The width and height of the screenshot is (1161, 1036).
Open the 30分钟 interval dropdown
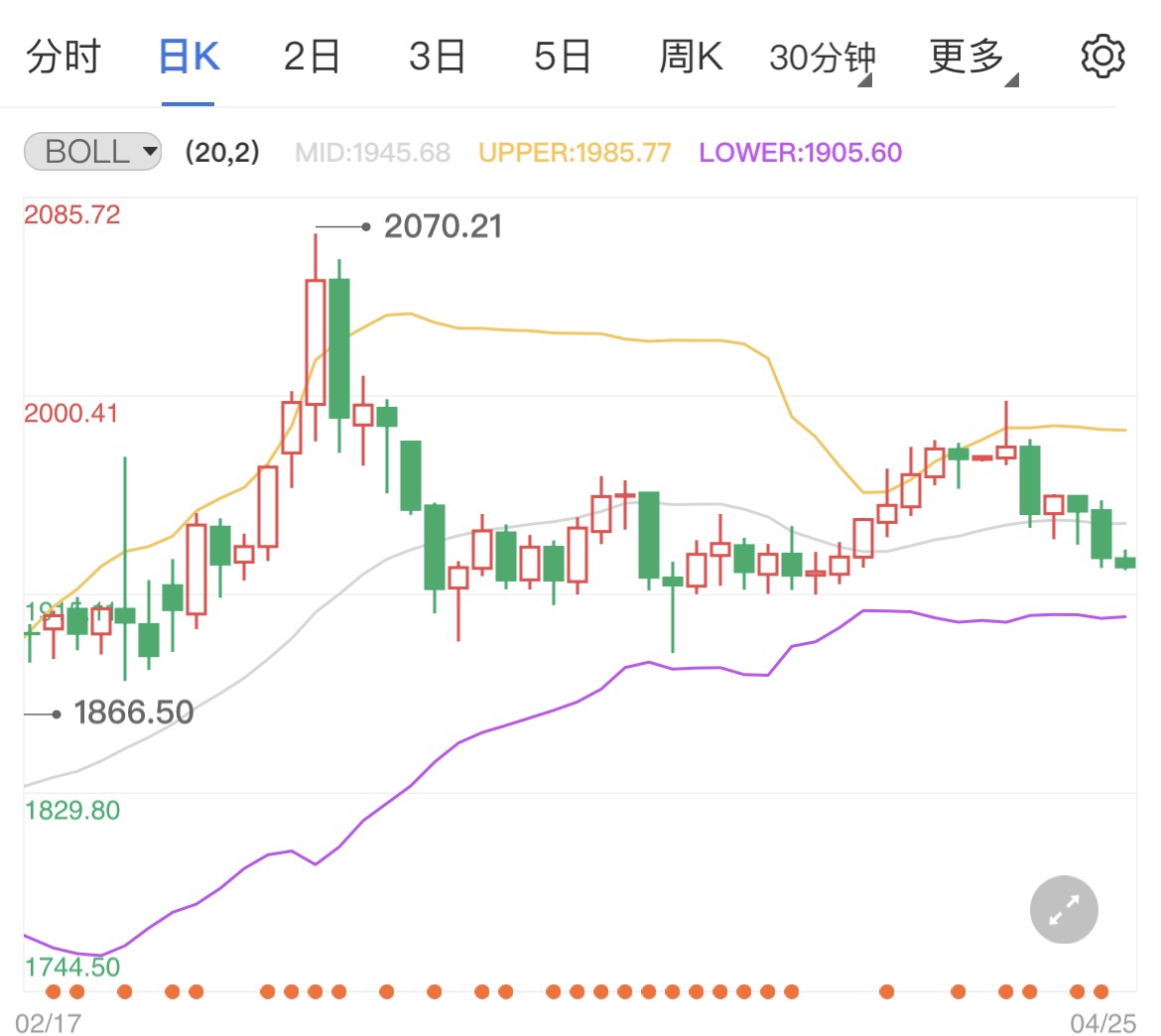[x=822, y=56]
